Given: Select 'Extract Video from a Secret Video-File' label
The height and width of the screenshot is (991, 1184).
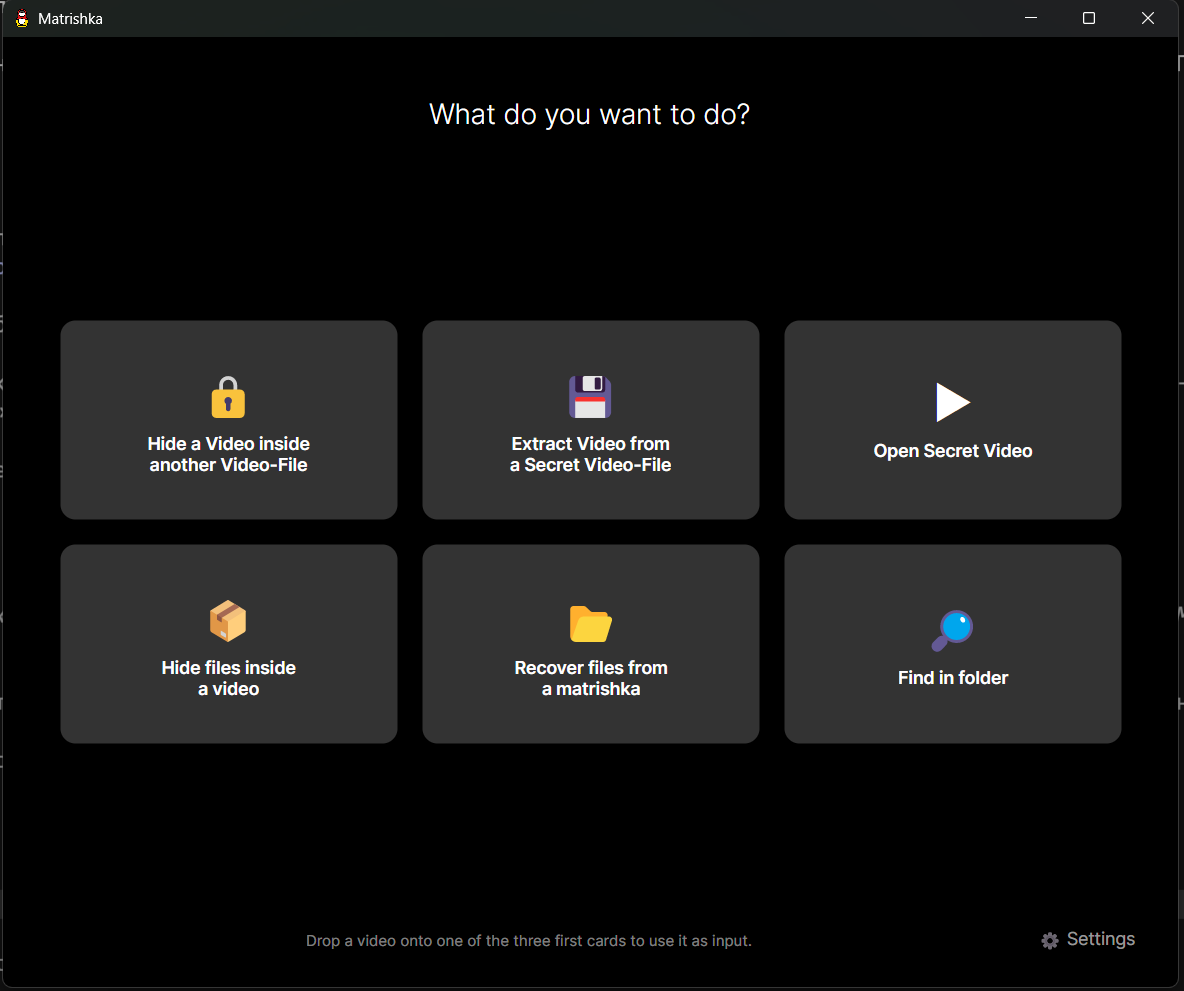Looking at the screenshot, I should [x=590, y=454].
